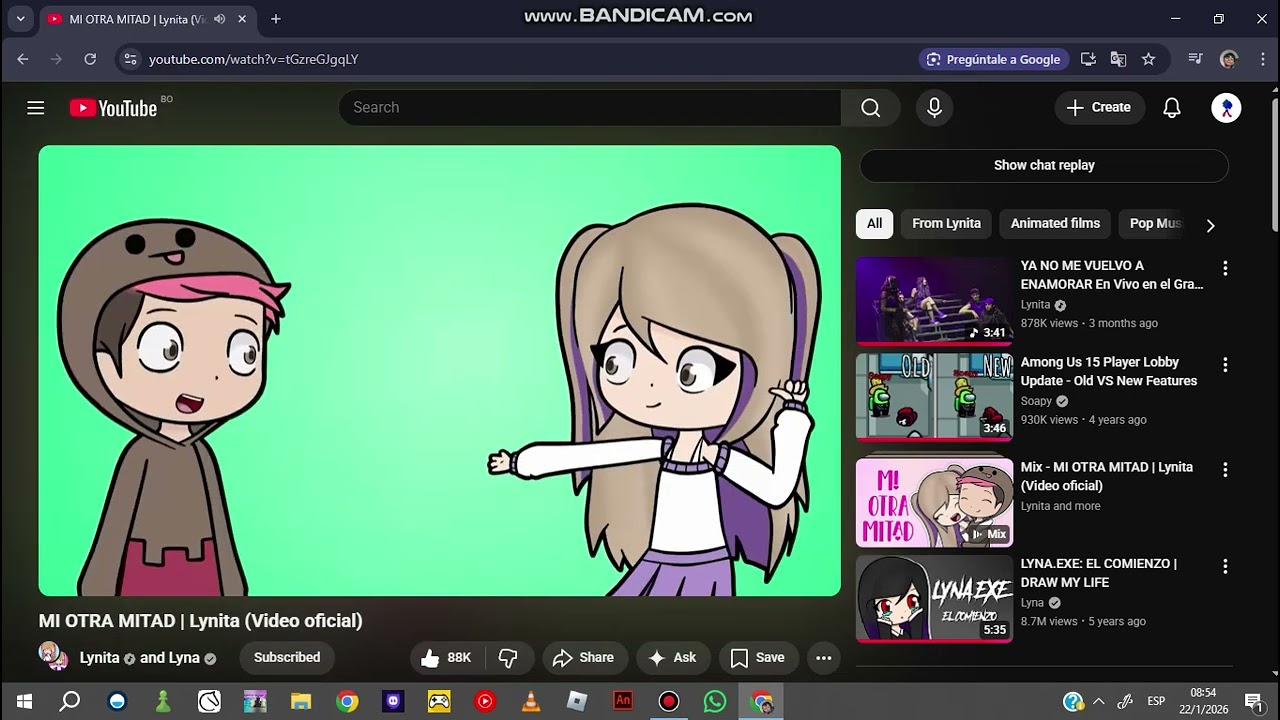Open Windows notification center icon
The image size is (1280, 720).
(1253, 701)
